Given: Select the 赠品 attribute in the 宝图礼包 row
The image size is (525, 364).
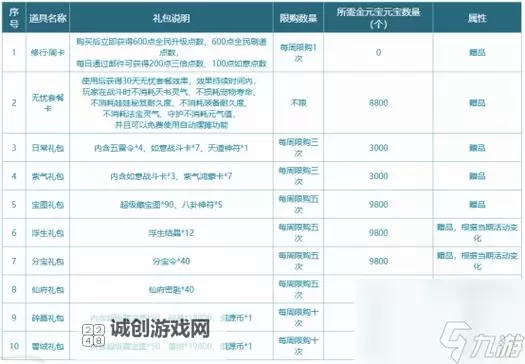Looking at the screenshot, I should pos(477,204).
